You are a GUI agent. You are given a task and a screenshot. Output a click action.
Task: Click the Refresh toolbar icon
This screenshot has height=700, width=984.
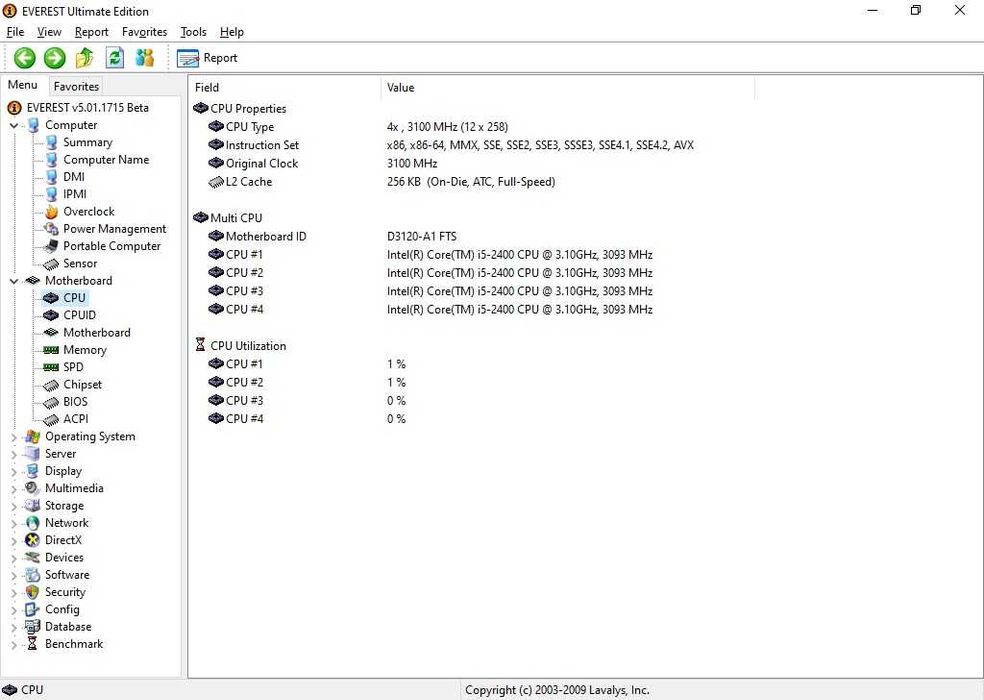click(x=114, y=58)
